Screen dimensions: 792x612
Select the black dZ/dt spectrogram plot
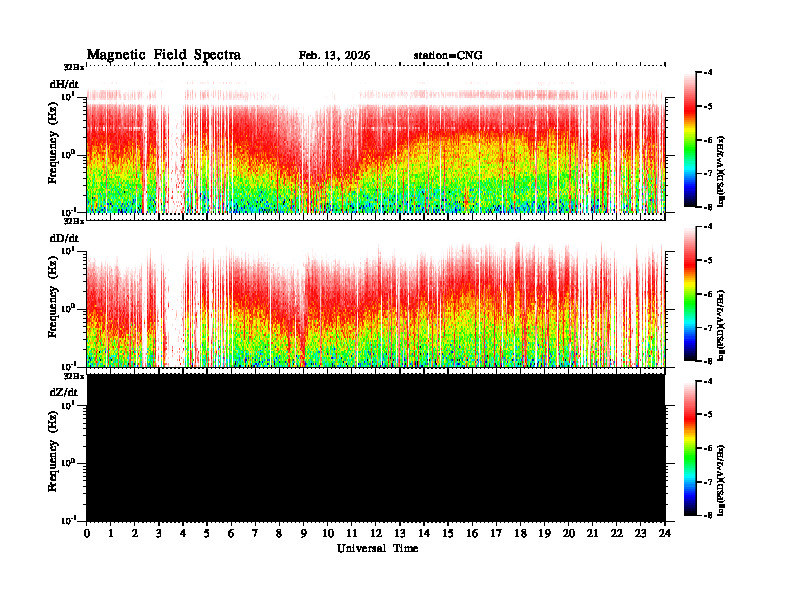click(x=376, y=447)
